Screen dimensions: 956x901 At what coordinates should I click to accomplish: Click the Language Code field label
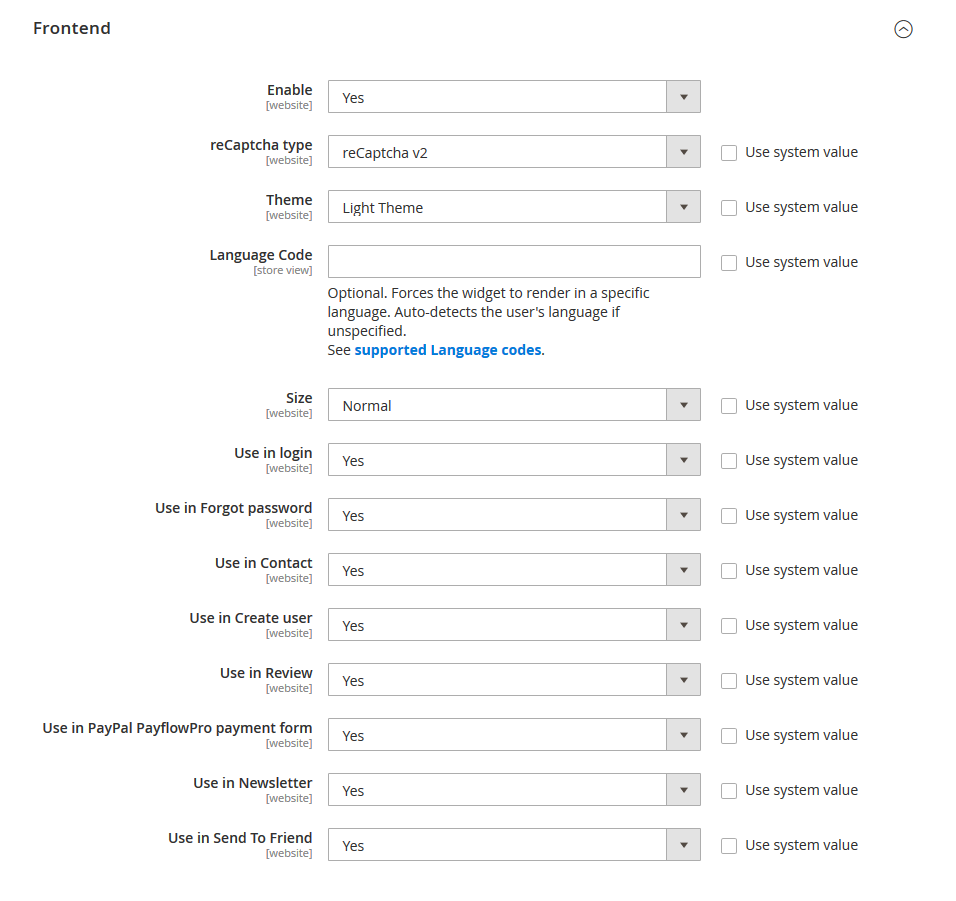point(261,255)
